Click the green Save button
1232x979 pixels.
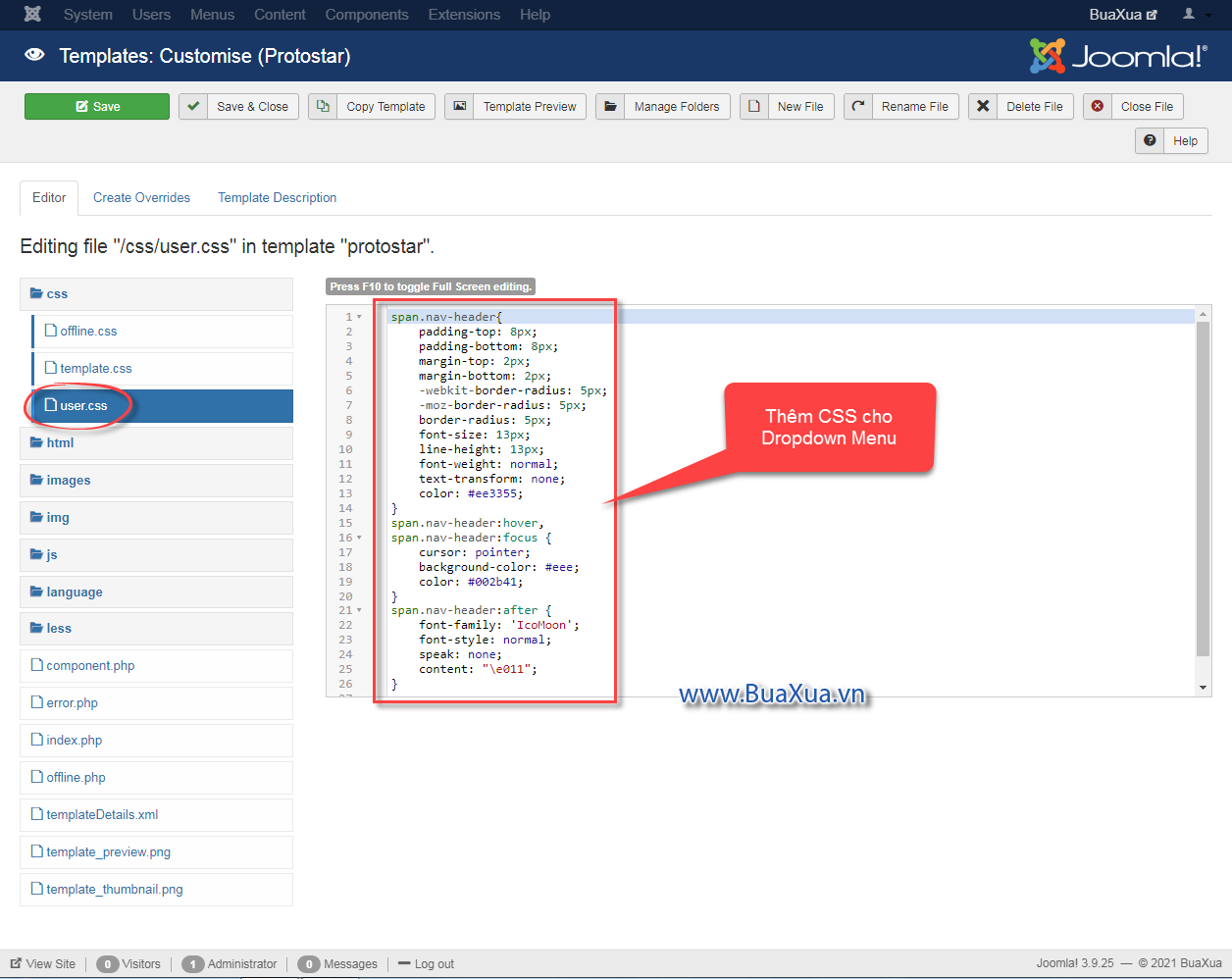coord(97,107)
